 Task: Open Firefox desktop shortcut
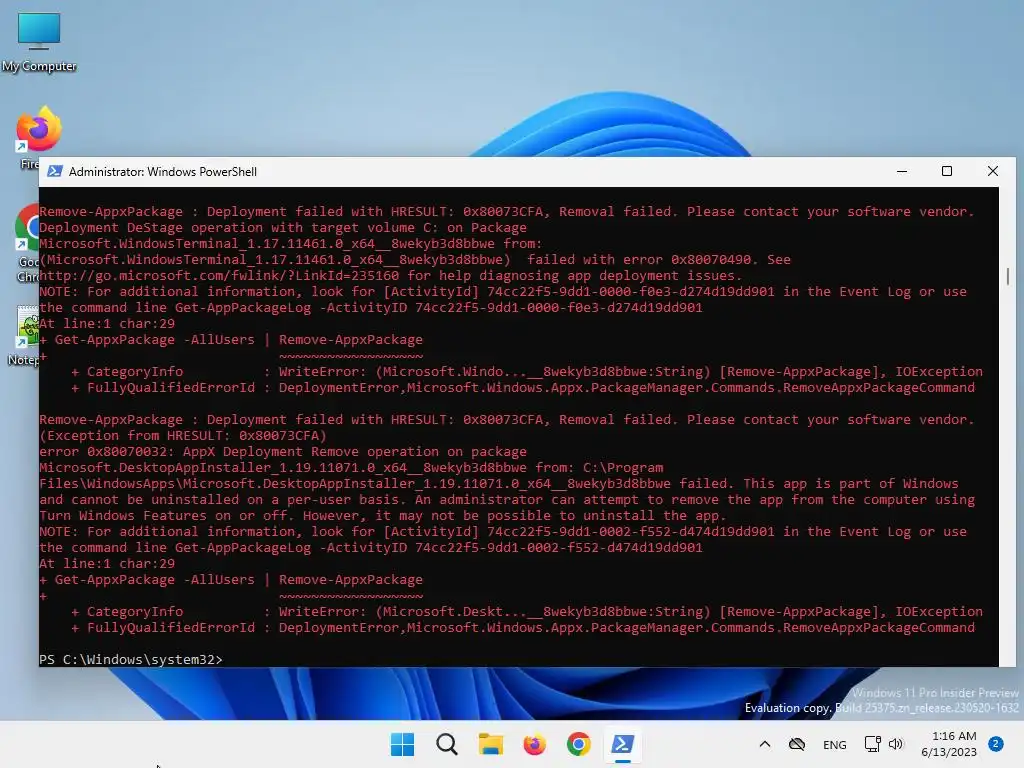click(31, 137)
